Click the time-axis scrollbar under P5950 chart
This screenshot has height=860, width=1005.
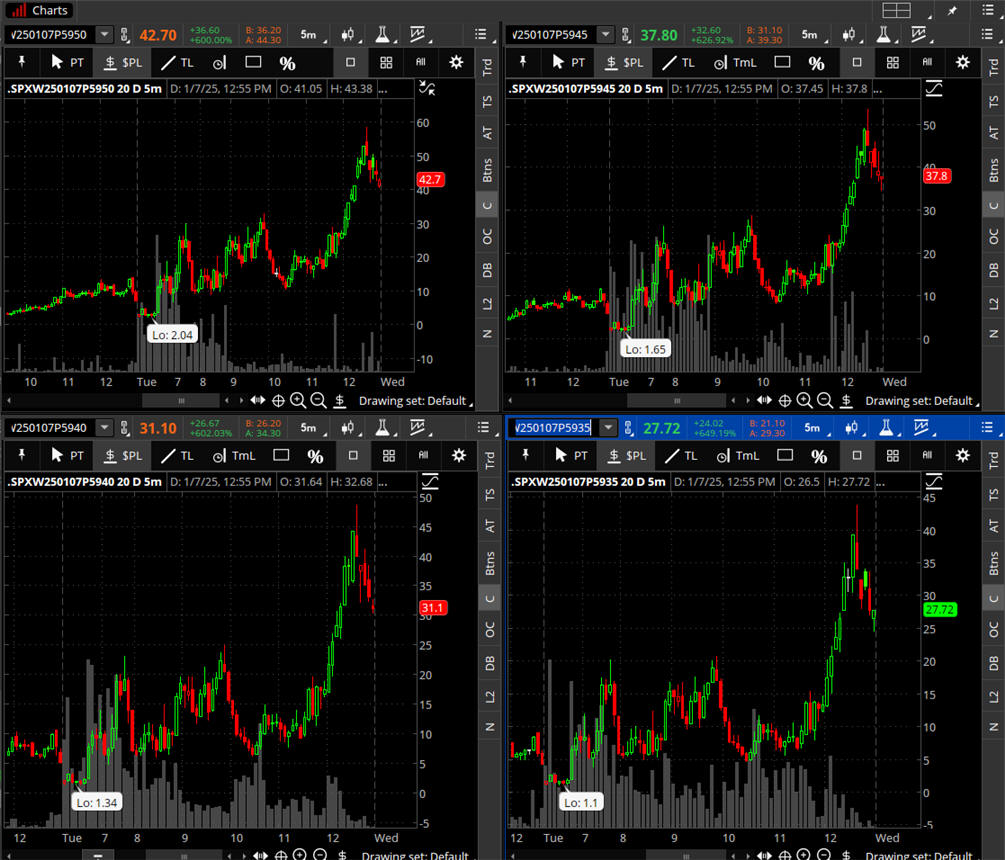[x=181, y=401]
